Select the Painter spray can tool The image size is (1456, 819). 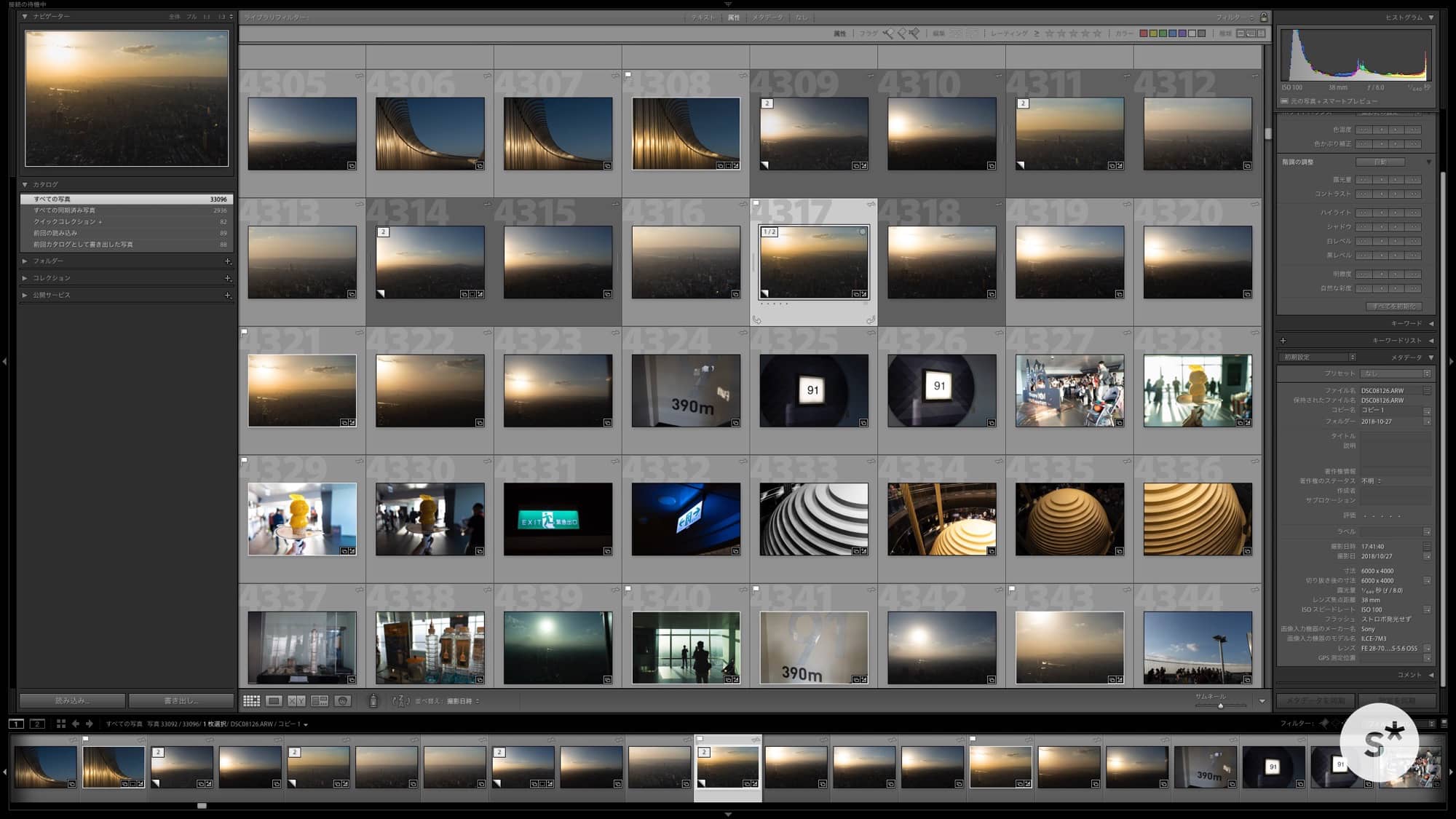tap(373, 701)
